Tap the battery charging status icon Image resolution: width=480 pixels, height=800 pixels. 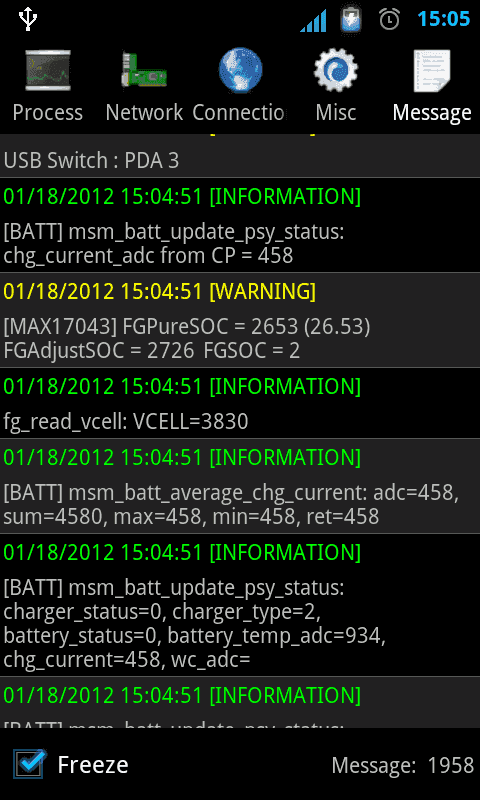(351, 19)
